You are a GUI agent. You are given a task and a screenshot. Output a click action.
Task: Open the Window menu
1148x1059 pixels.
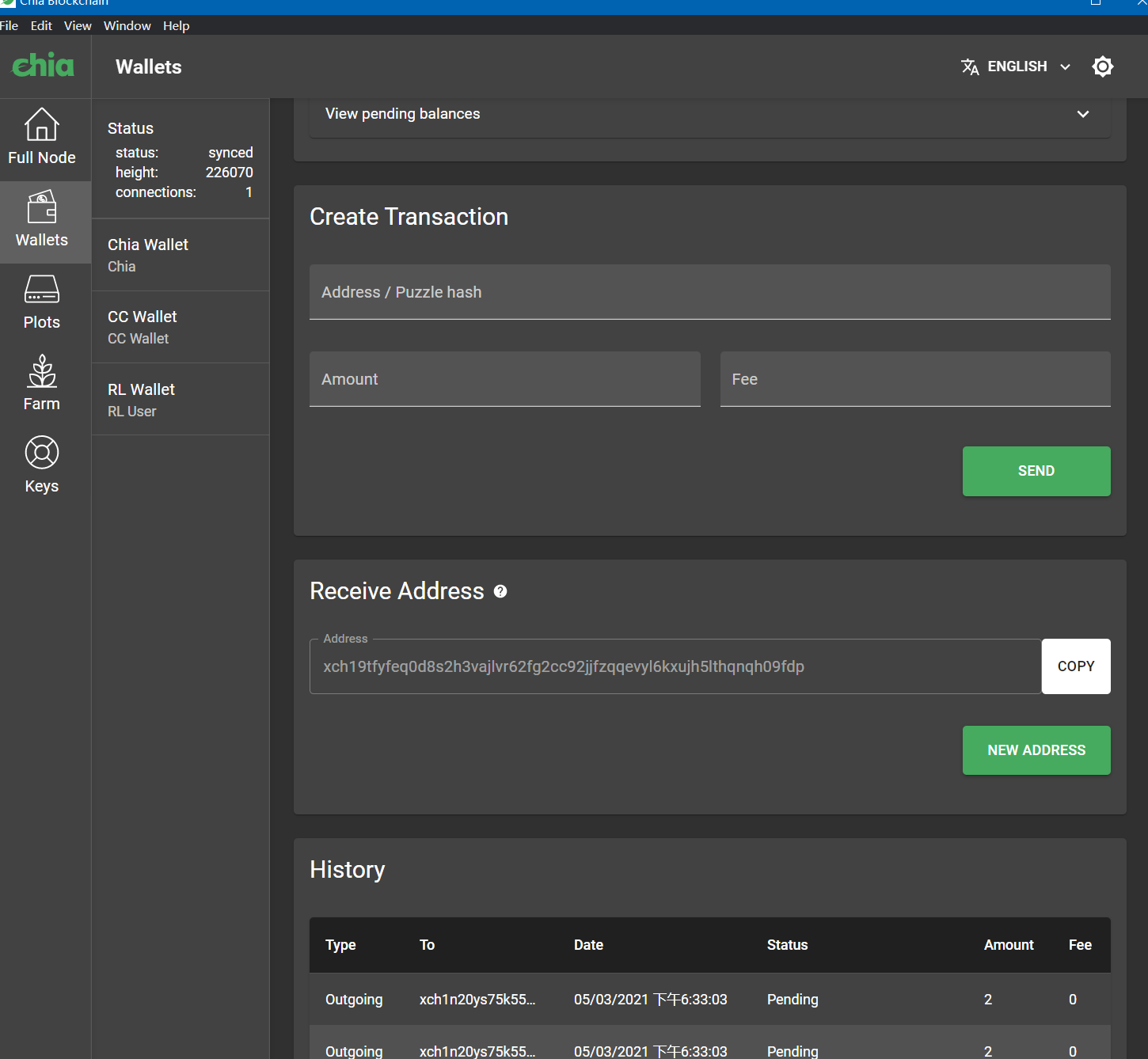pos(127,25)
